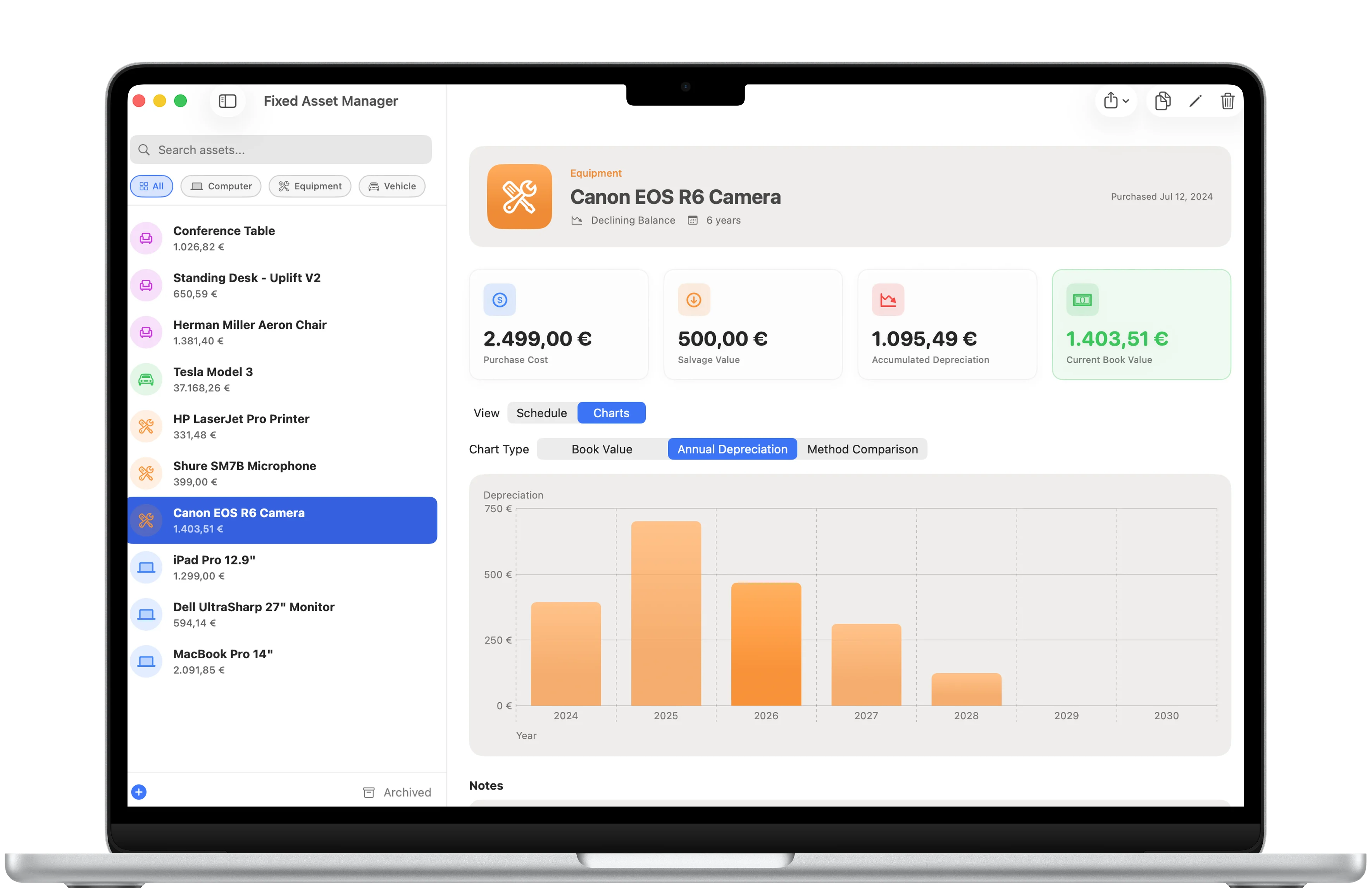This screenshot has width=1372, height=891.
Task: Click the Tesla Model 3 car icon
Action: pos(147,380)
